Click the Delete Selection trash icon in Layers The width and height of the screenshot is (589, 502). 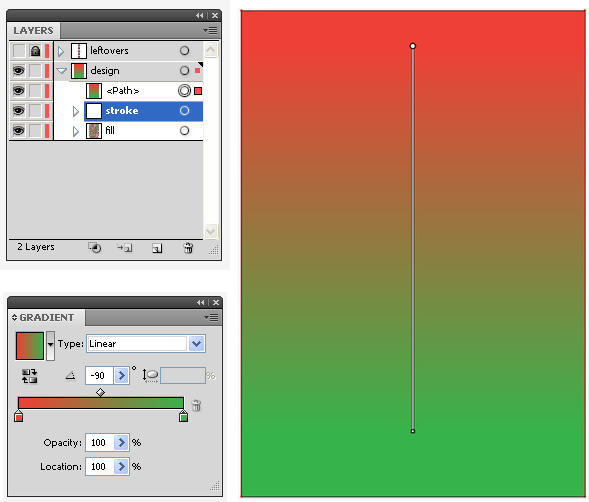tap(188, 248)
